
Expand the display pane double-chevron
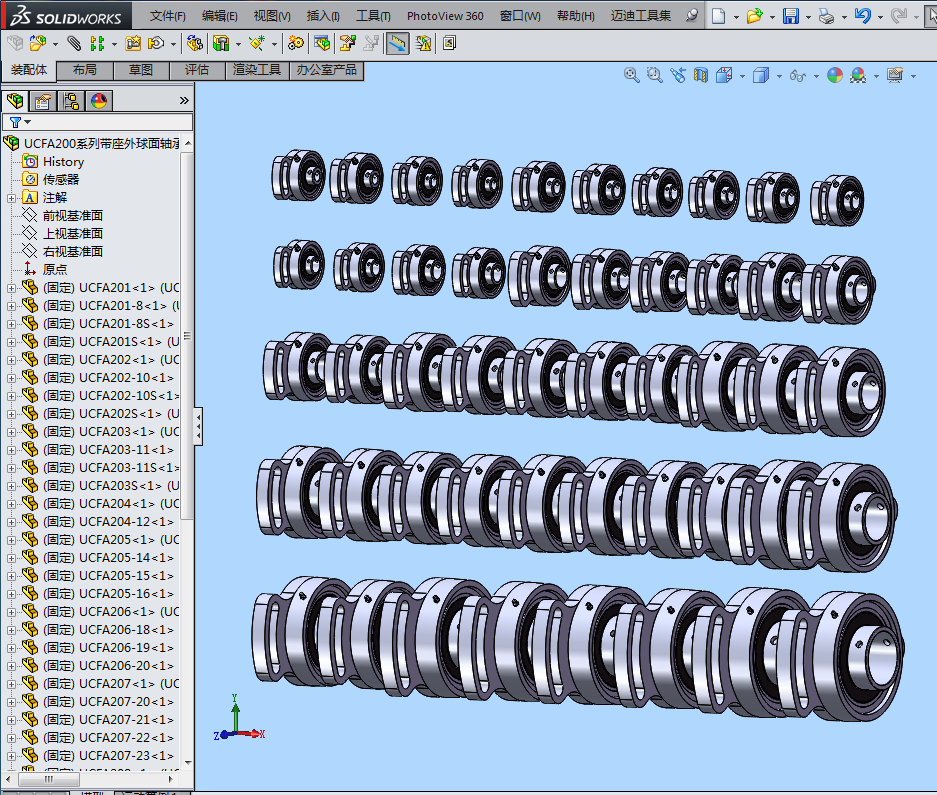(x=184, y=100)
